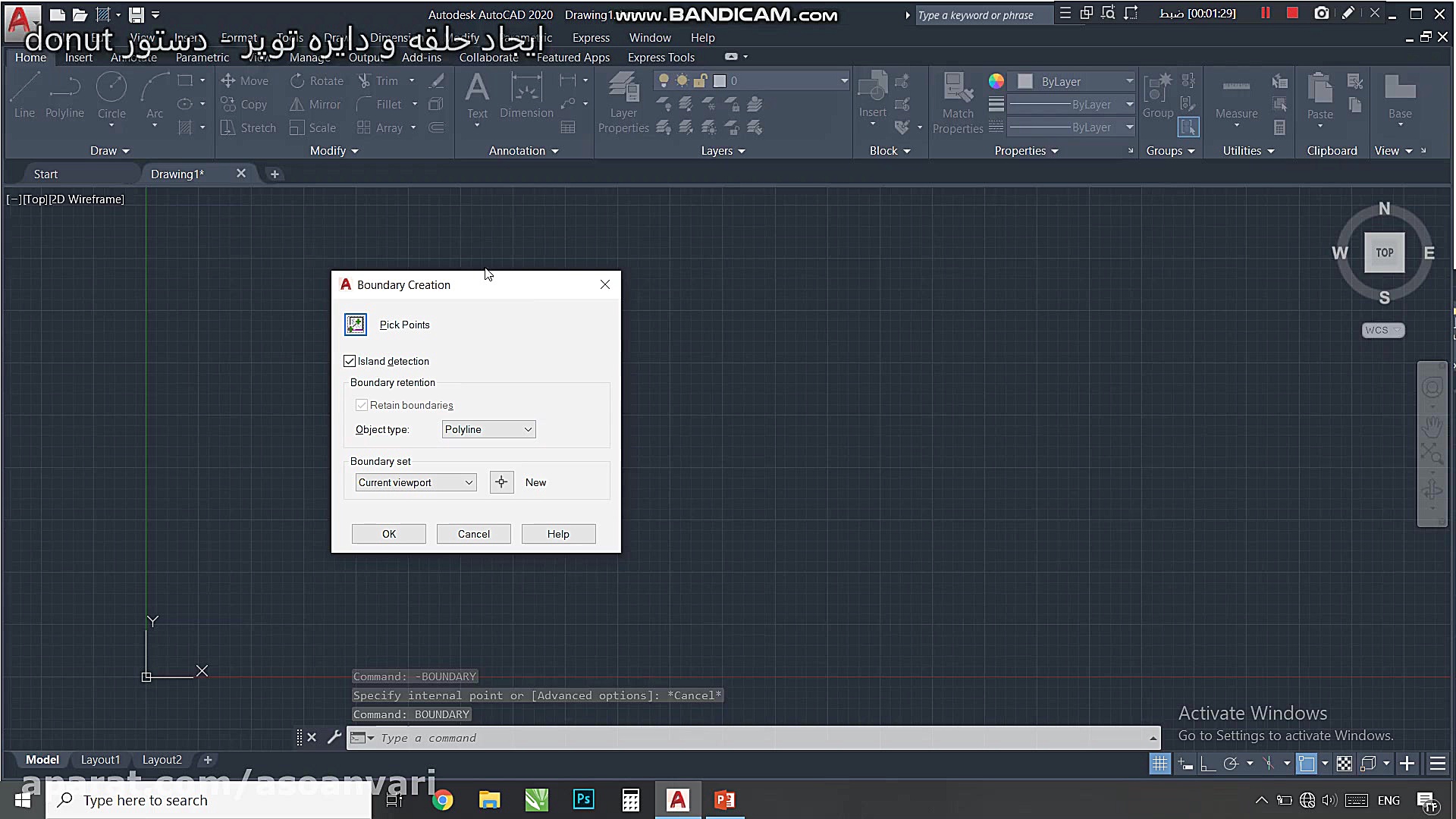
Task: Click the ByLayer object color swatch
Action: pos(1025,81)
